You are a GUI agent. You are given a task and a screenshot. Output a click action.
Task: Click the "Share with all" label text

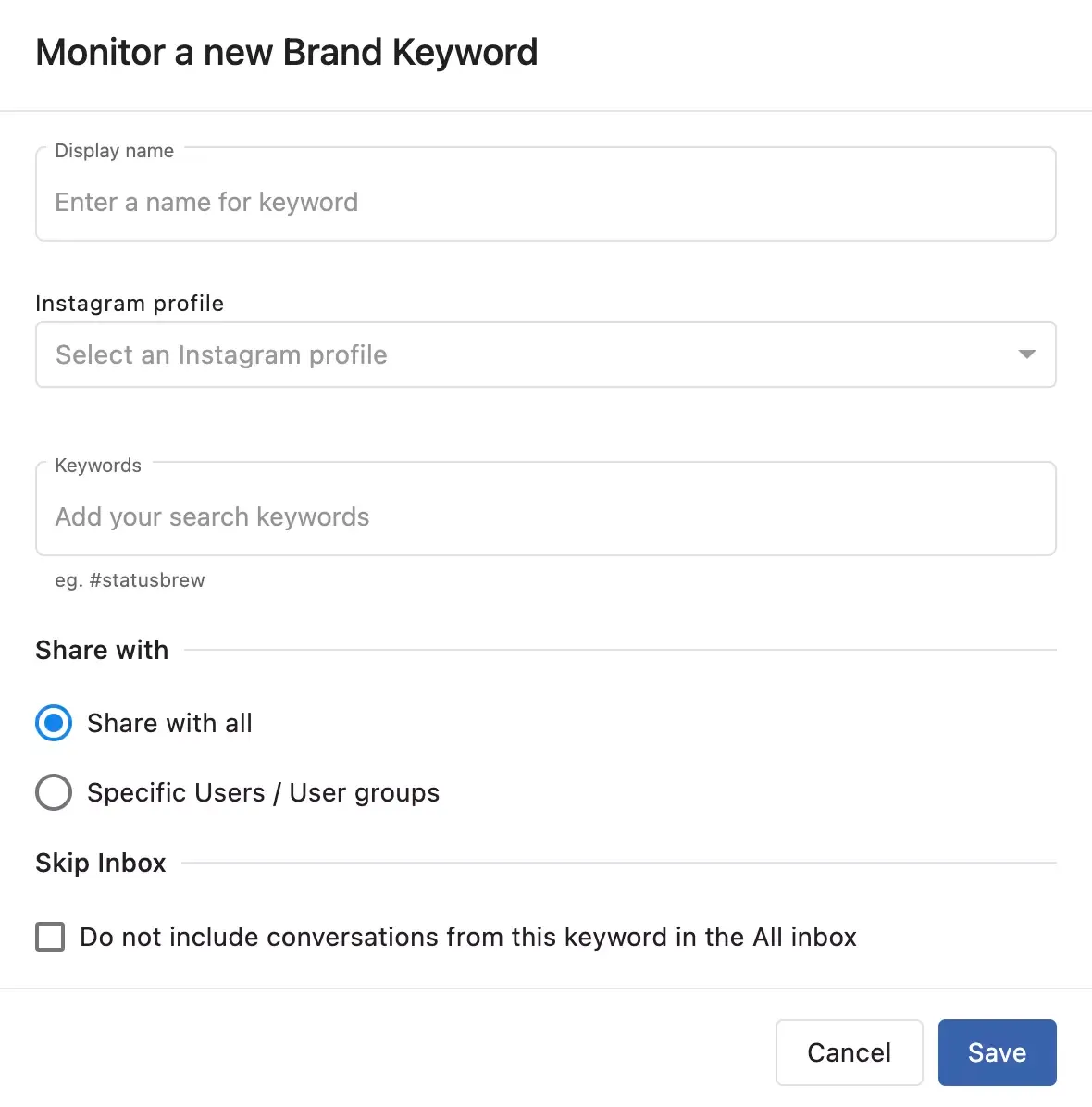169,723
